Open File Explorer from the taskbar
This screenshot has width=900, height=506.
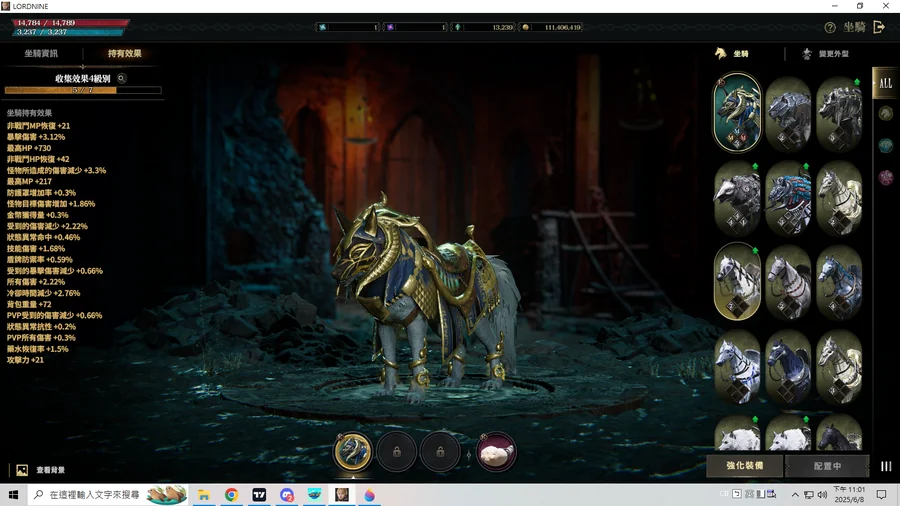(204, 495)
